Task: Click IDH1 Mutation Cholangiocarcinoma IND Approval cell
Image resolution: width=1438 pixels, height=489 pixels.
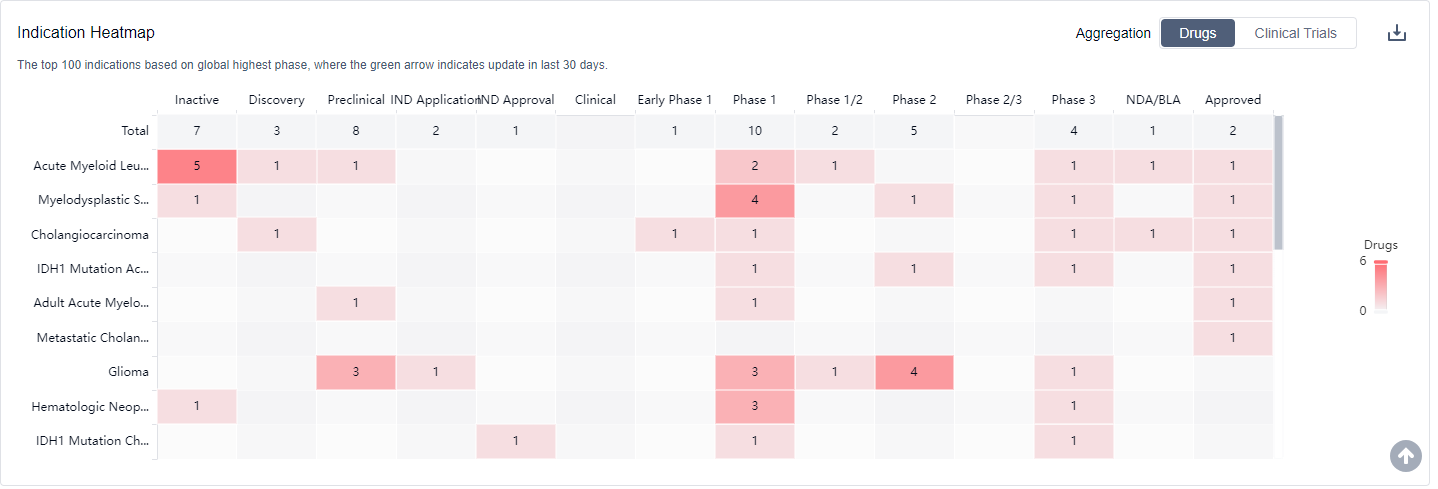Action: point(515,441)
